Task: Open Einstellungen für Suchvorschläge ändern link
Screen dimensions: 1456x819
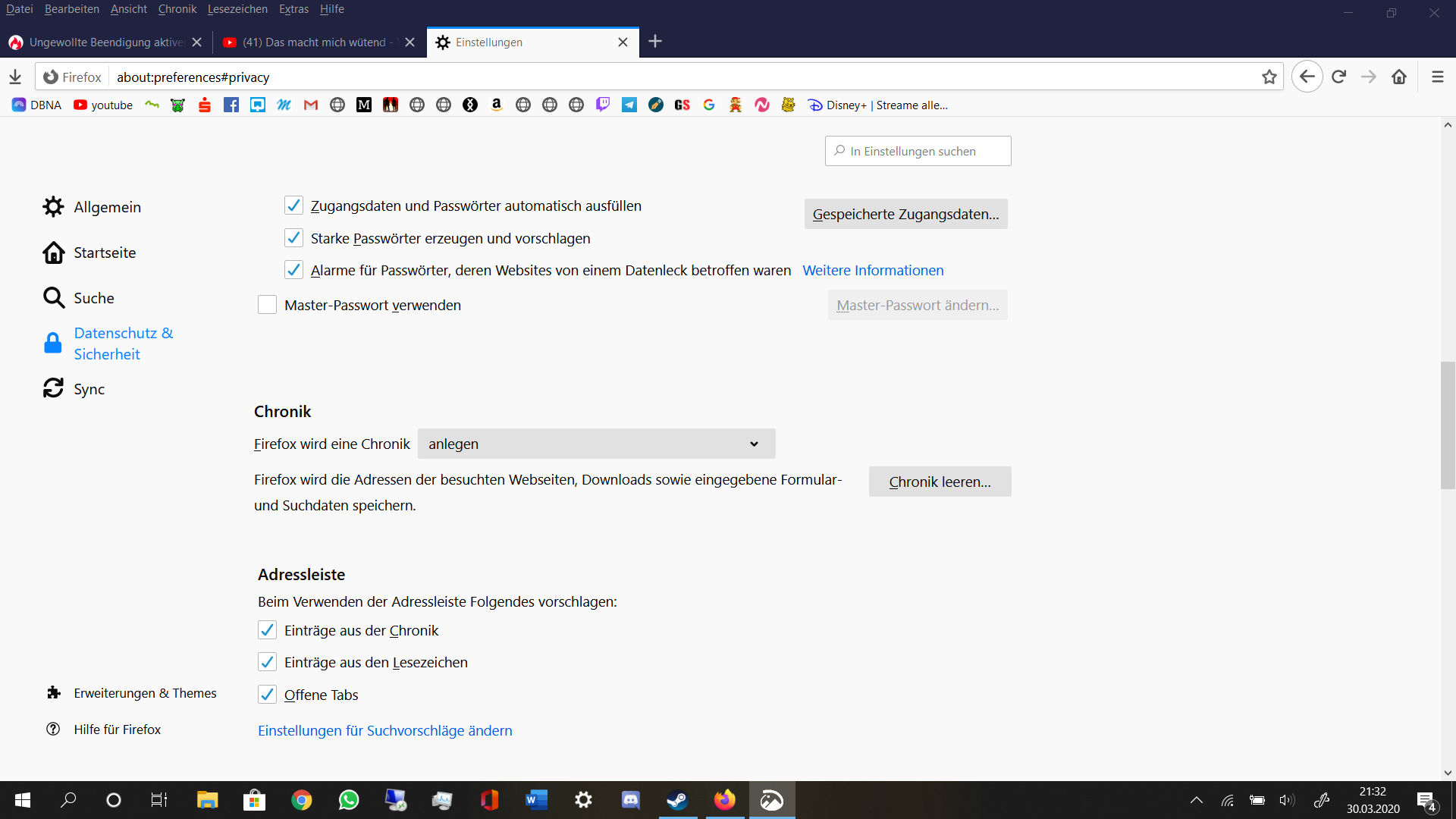Action: 384,730
